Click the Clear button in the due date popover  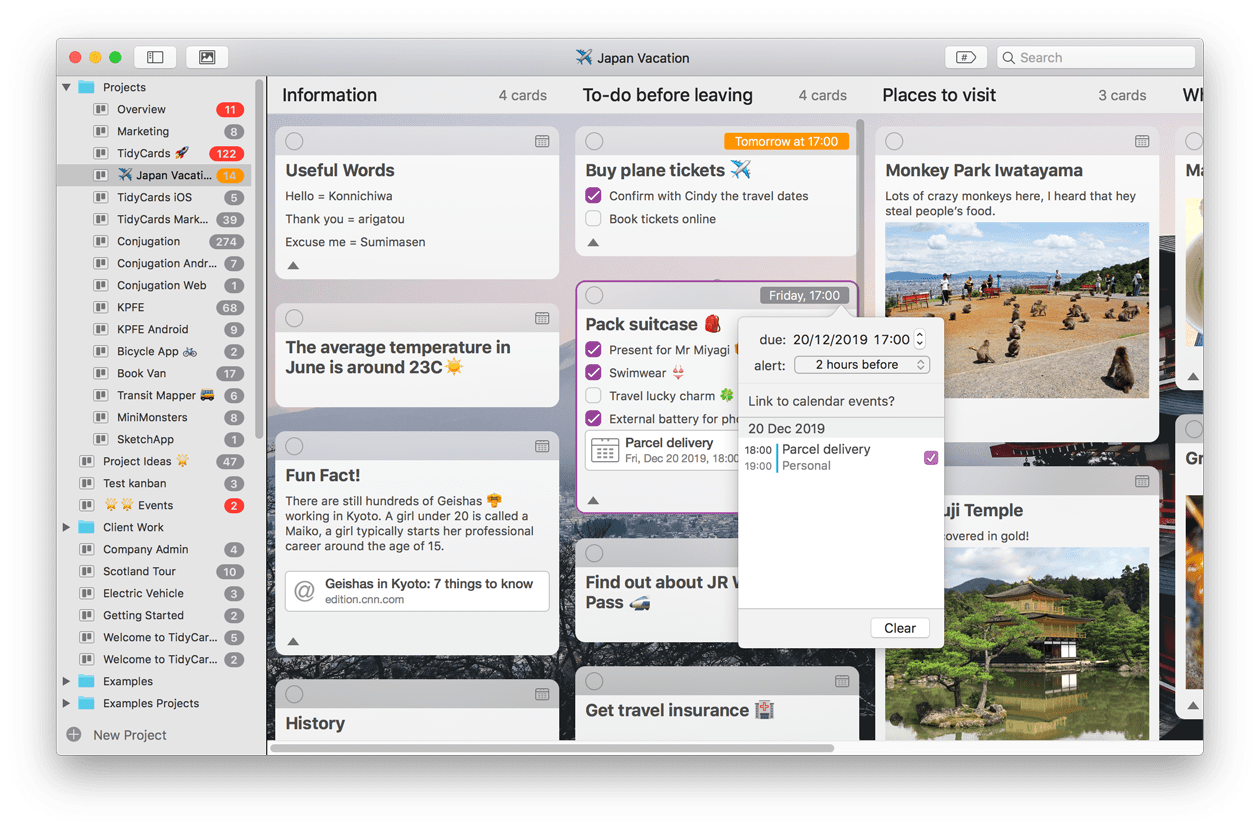(899, 628)
